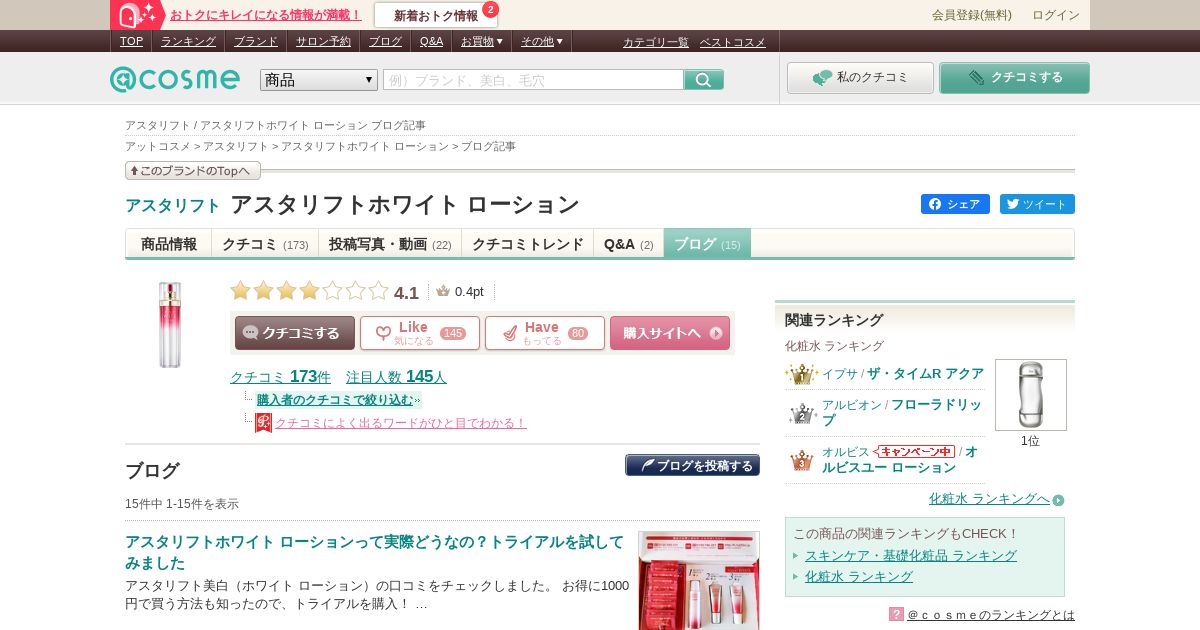Open the ranked first-place product thumbnail
Viewport: 1200px width, 630px height.
[1031, 395]
